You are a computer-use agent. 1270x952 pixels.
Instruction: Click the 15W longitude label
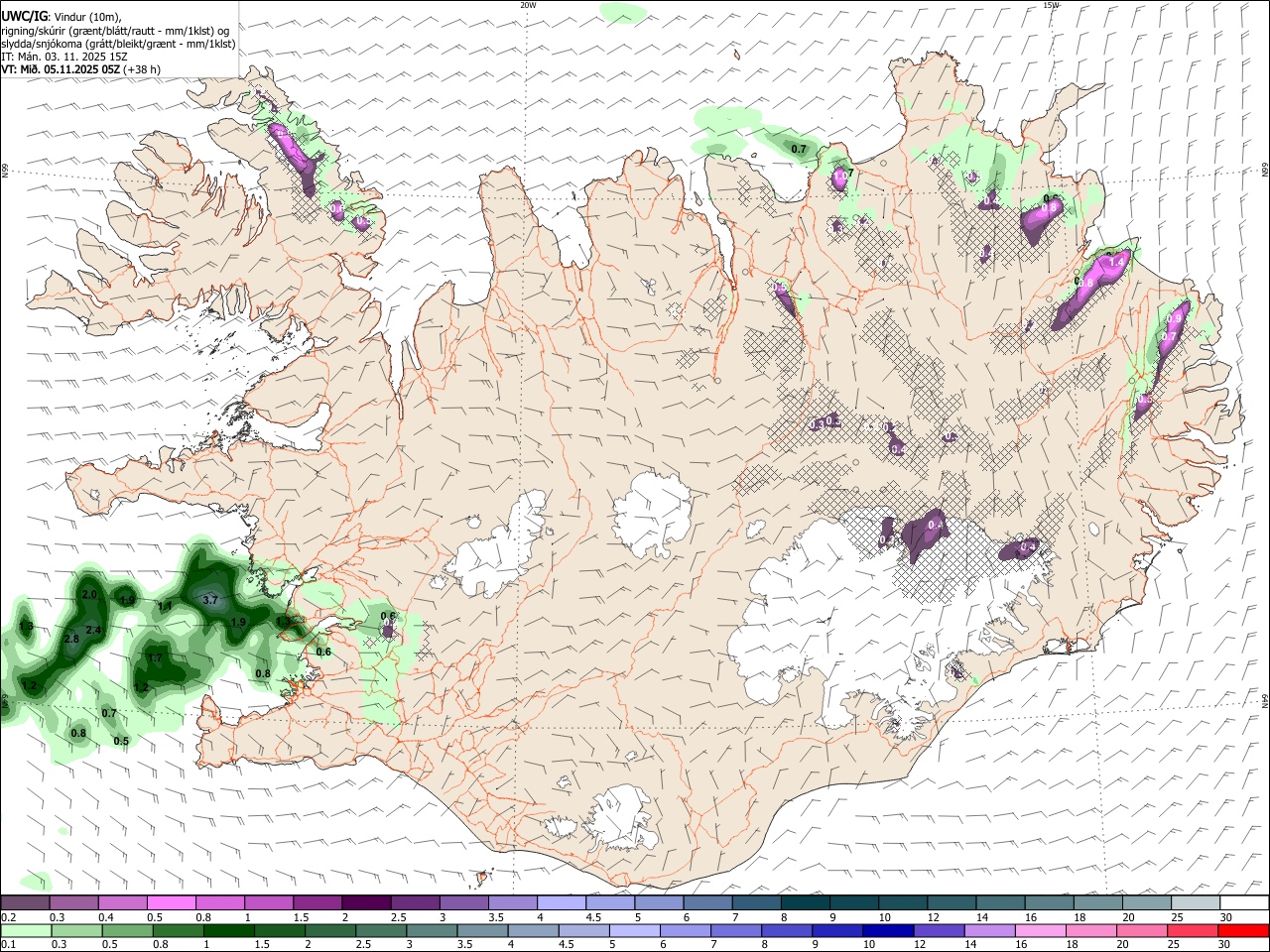coord(1051,5)
